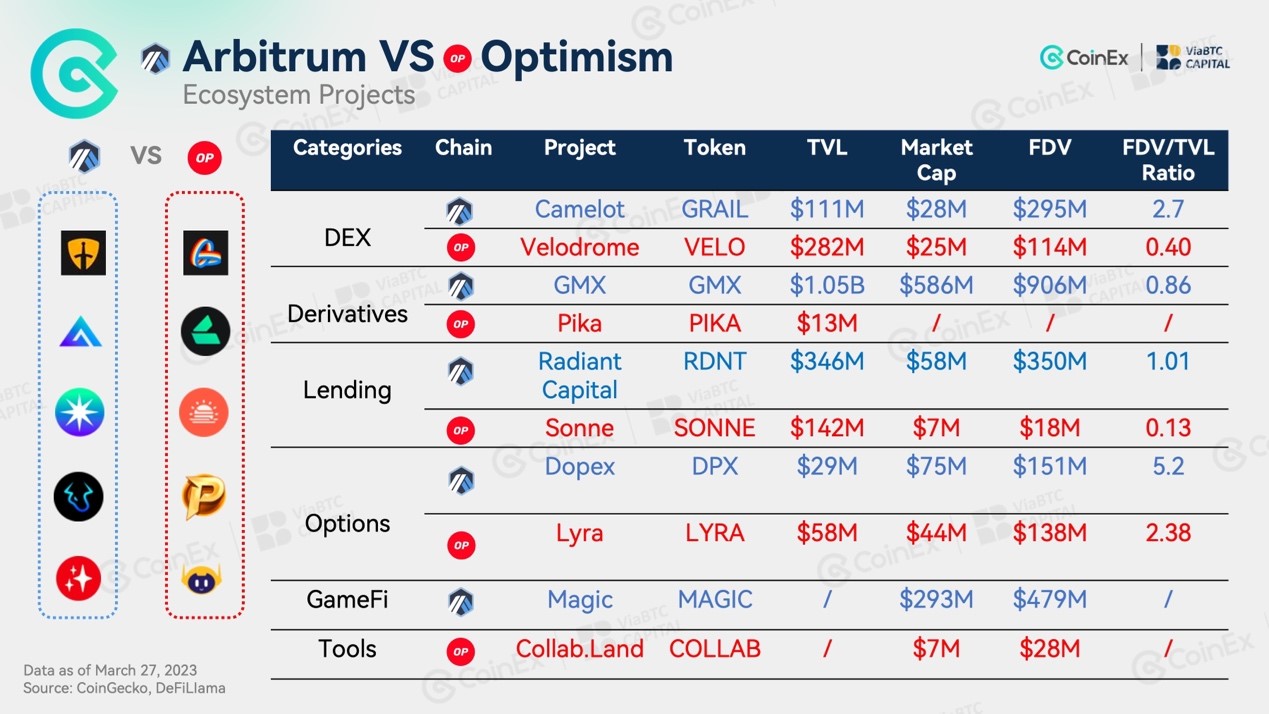The width and height of the screenshot is (1269, 714).
Task: Click the Dopex black bull logo
Action: (x=79, y=496)
